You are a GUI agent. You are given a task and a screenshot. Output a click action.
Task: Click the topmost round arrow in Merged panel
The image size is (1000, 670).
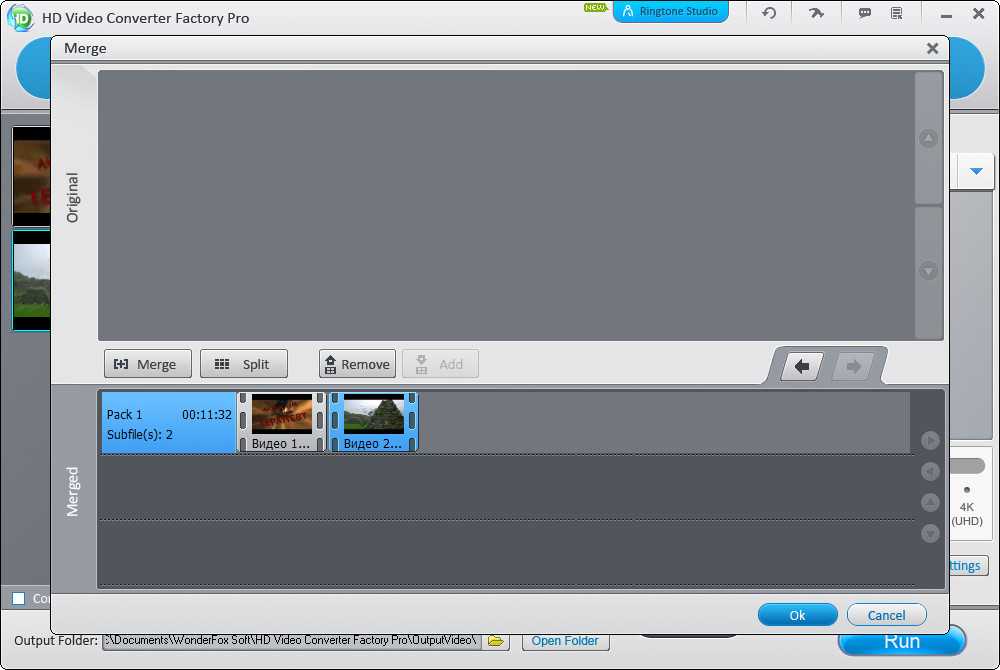(x=930, y=441)
